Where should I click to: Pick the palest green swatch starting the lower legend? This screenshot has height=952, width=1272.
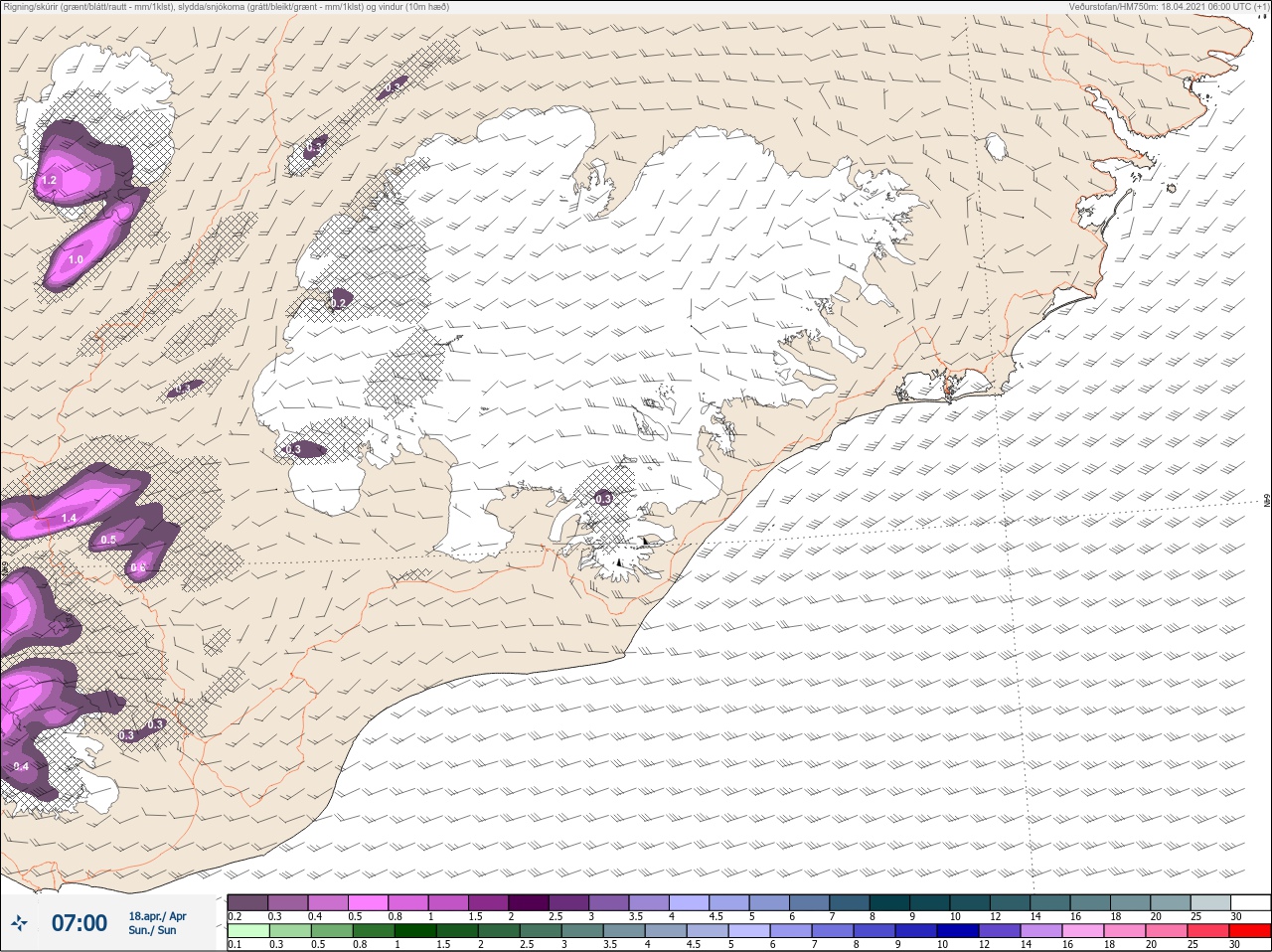(247, 931)
